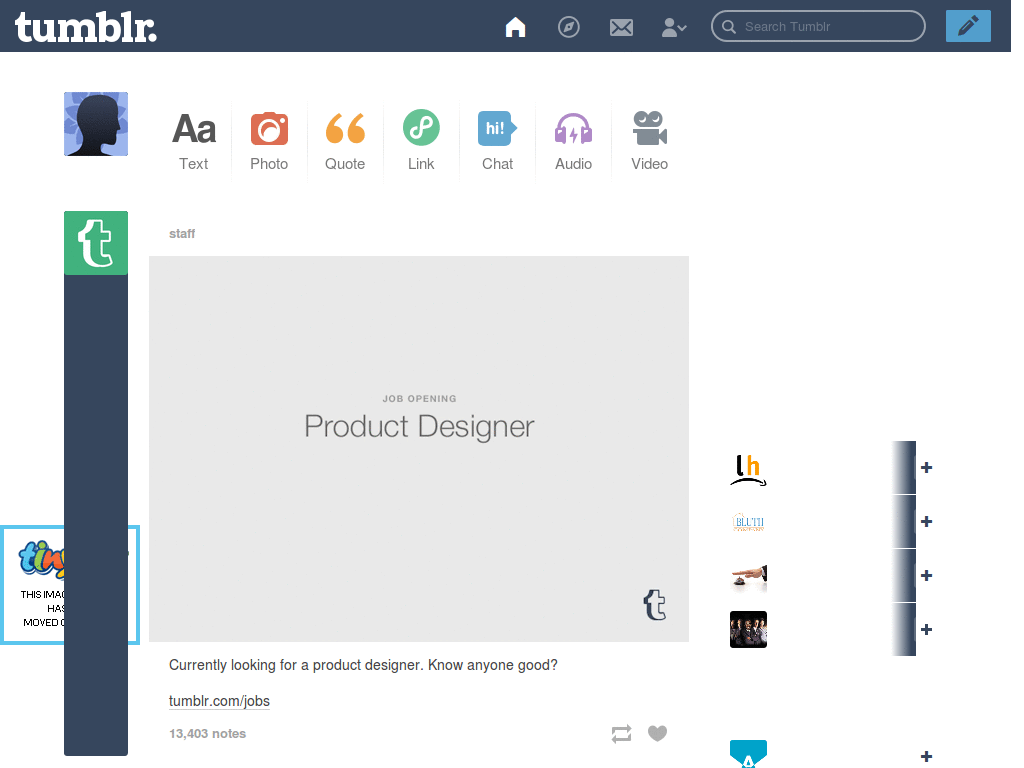Viewport: 1024px width, 768px height.
Task: Open the Product Designer job image
Action: click(419, 449)
